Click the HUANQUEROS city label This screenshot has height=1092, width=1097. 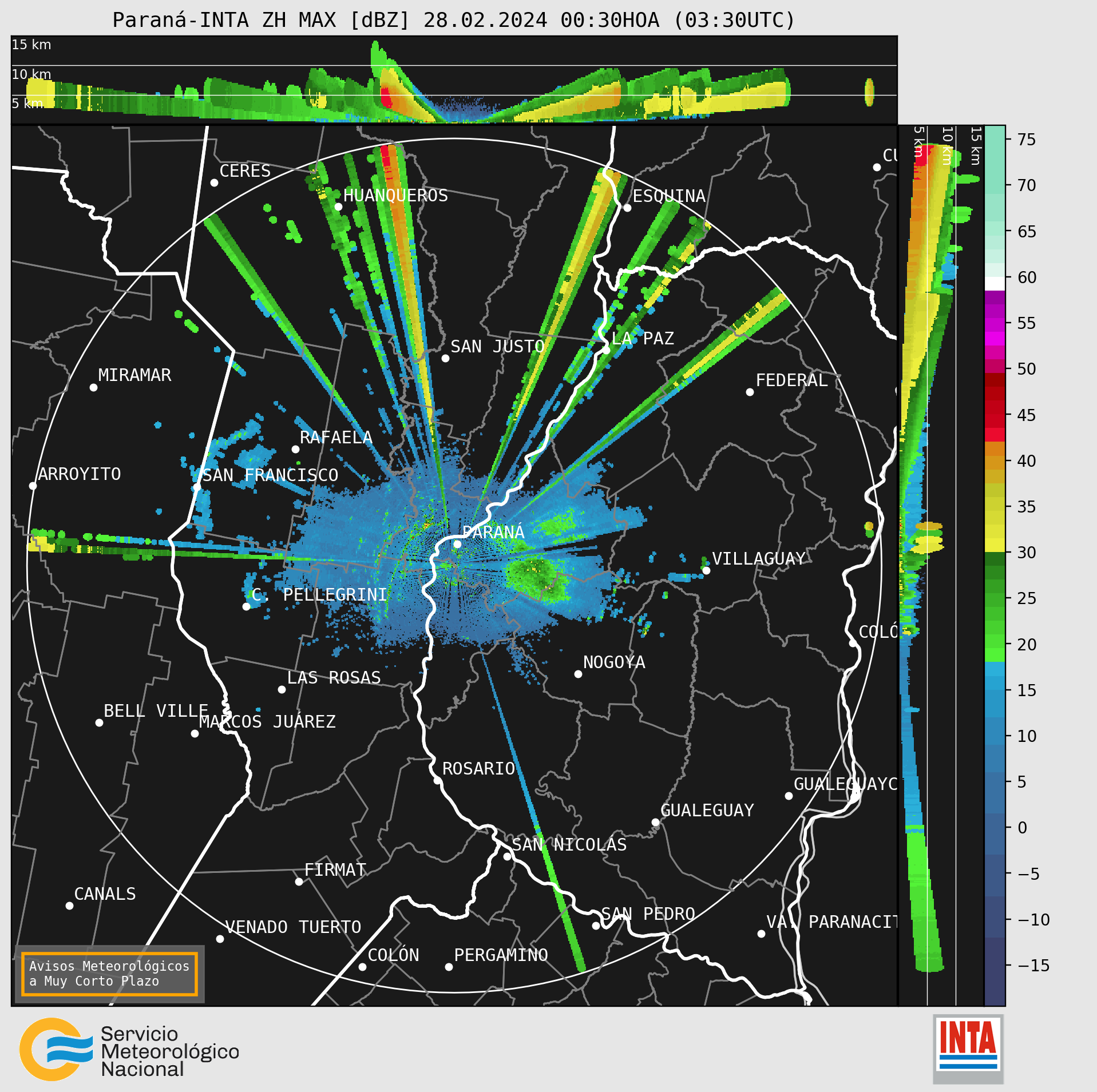tap(395, 196)
